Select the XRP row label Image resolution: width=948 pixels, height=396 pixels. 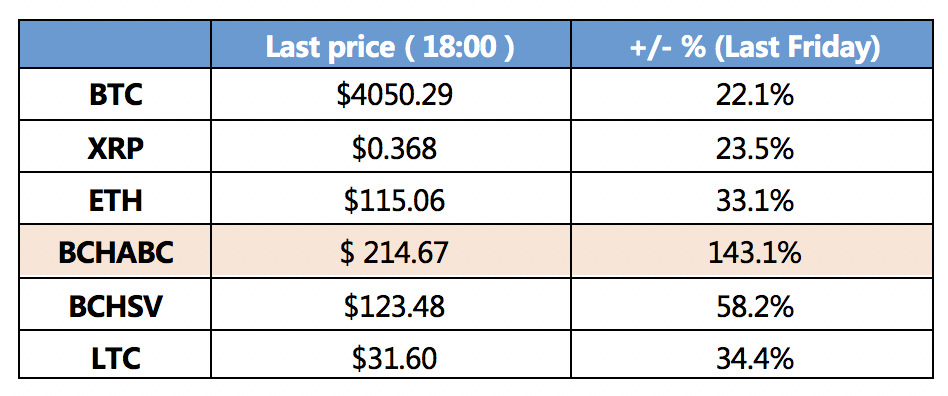(x=115, y=146)
